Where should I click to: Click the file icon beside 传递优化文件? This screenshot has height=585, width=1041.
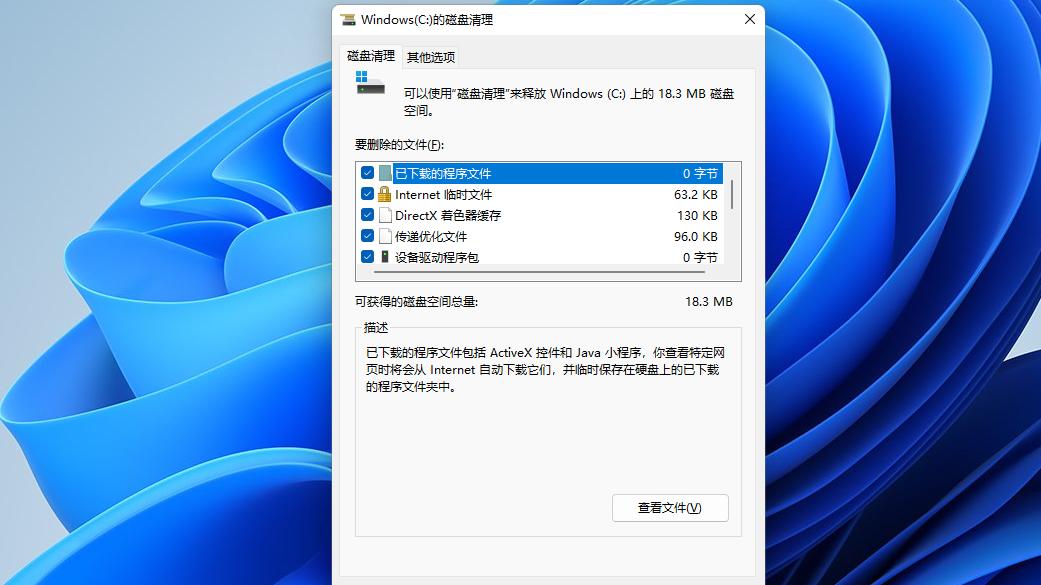(x=385, y=236)
